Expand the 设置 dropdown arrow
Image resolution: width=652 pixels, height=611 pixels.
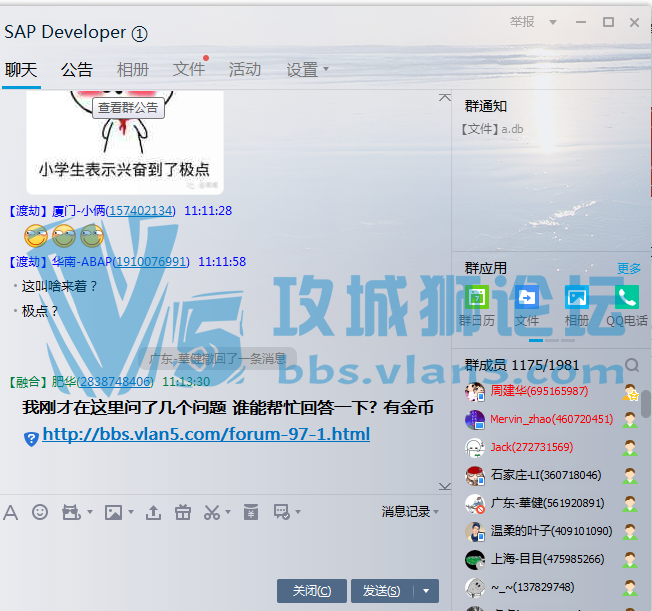click(x=326, y=69)
